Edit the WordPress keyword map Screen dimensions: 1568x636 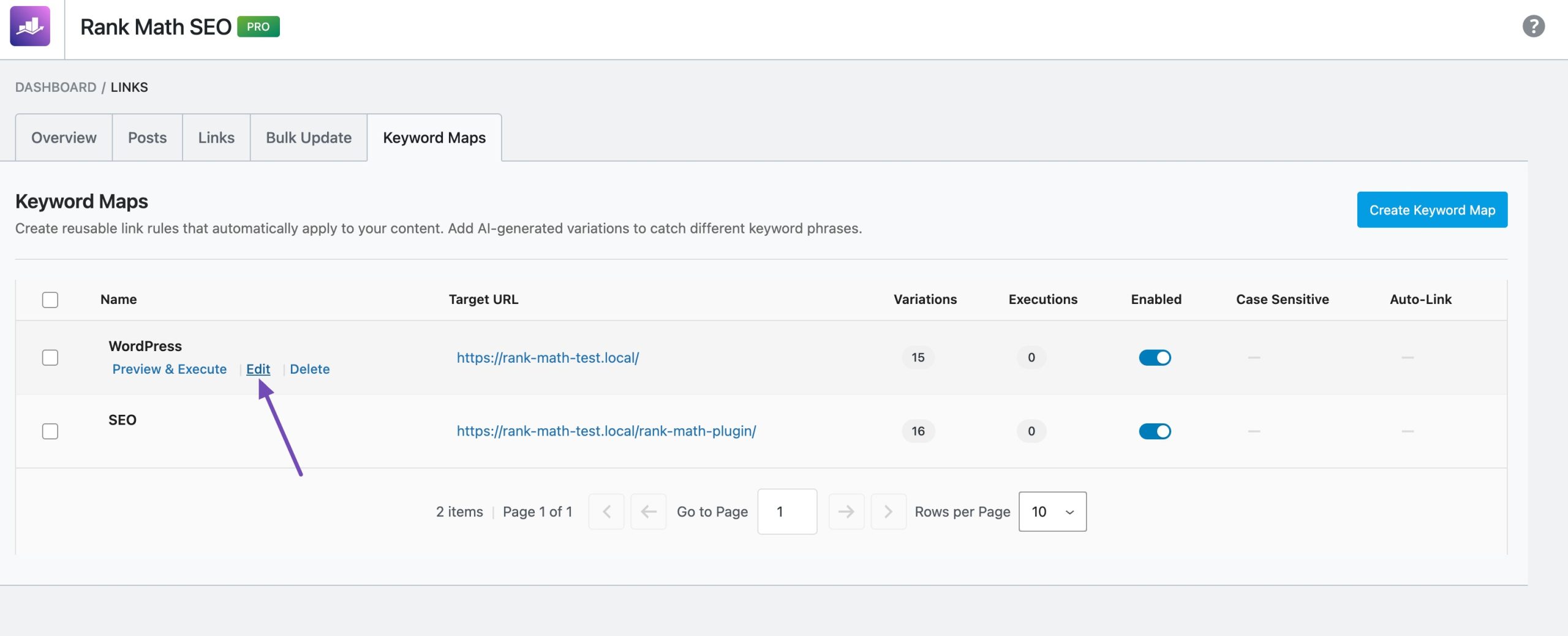click(258, 369)
